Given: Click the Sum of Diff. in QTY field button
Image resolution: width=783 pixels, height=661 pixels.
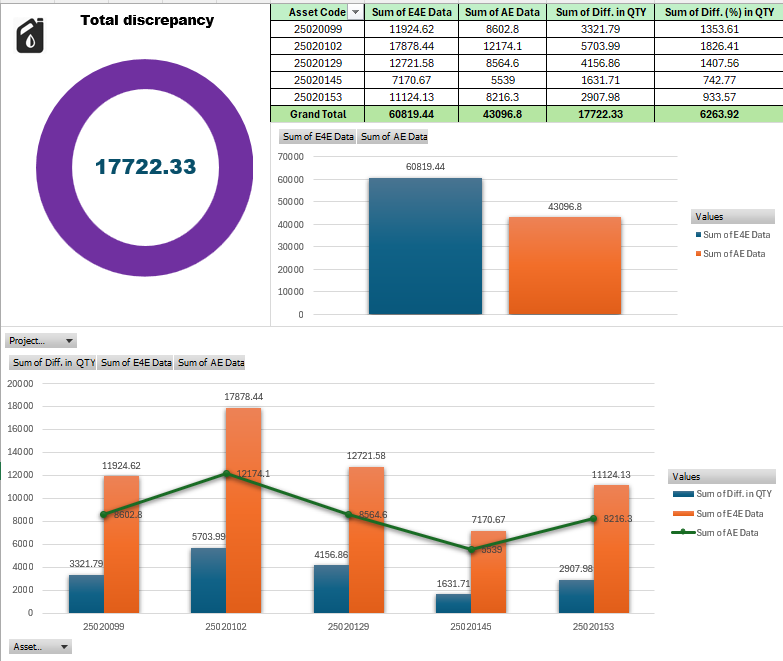Looking at the screenshot, I should [53, 363].
